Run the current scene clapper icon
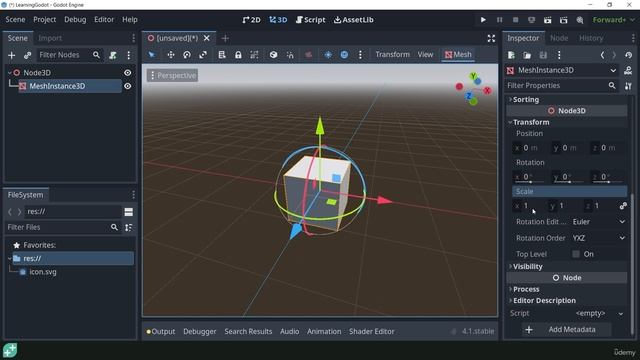This screenshot has height=360, width=640. [x=547, y=20]
